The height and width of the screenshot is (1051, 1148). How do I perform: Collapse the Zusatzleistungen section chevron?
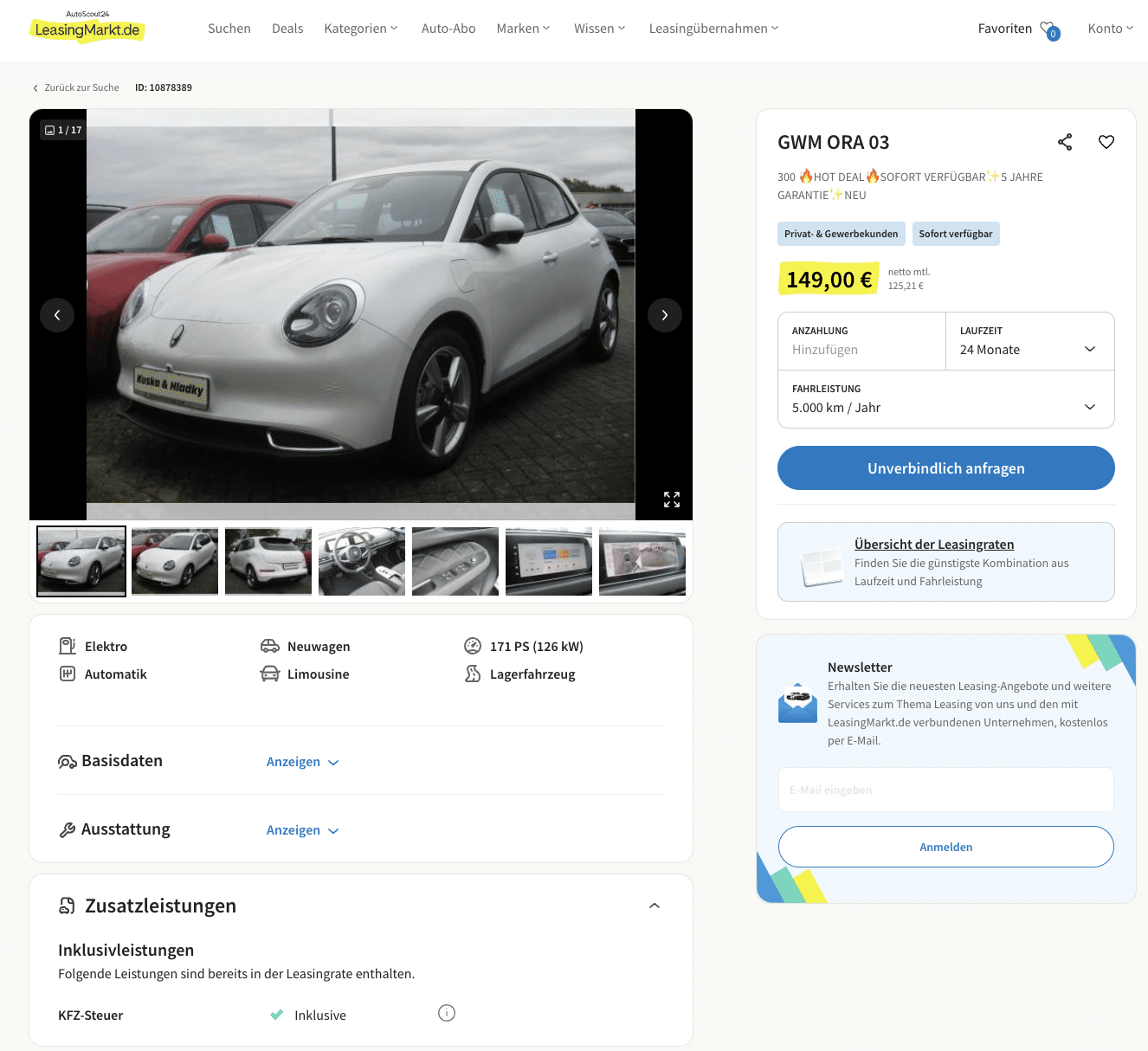[x=655, y=906]
